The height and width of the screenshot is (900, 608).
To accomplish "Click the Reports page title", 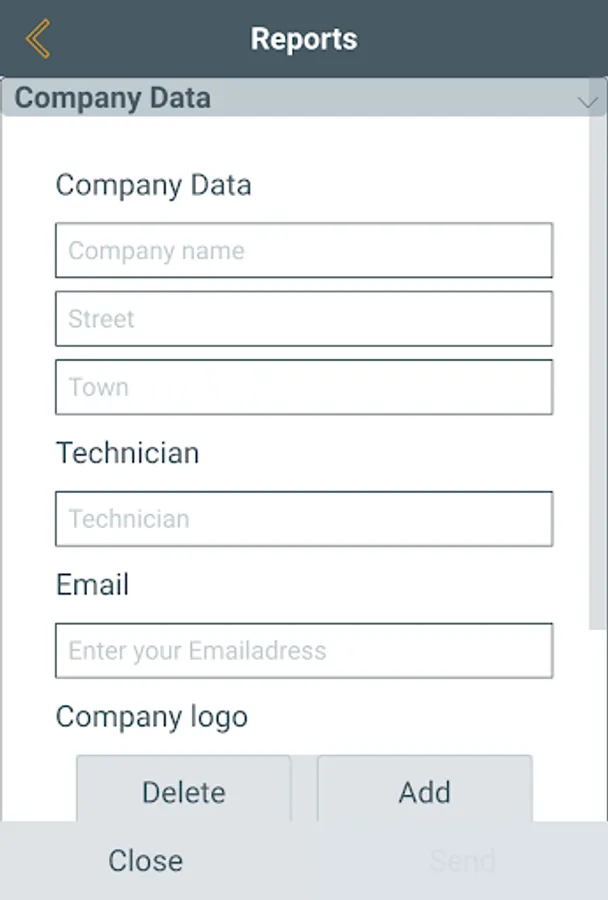I will (304, 39).
